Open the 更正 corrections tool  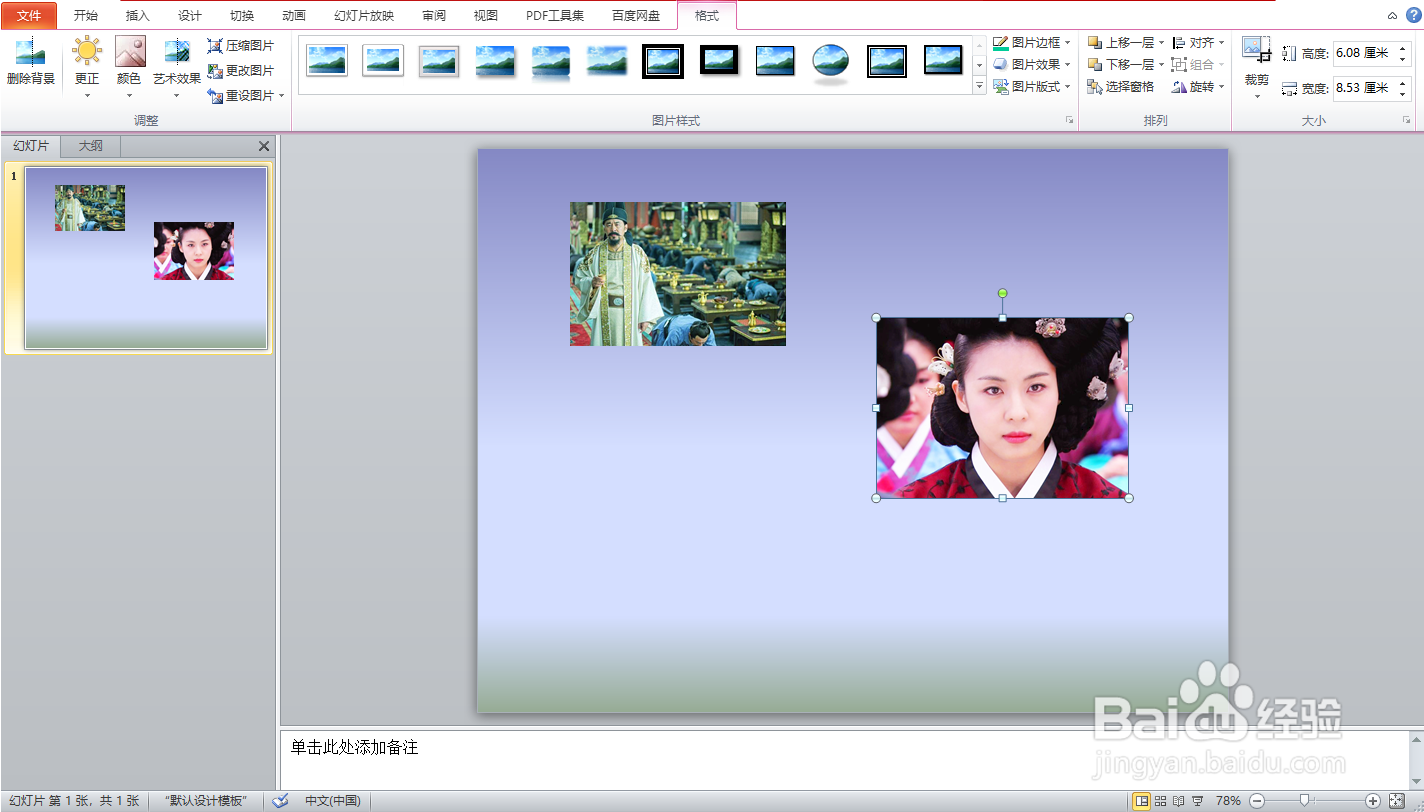(87, 67)
